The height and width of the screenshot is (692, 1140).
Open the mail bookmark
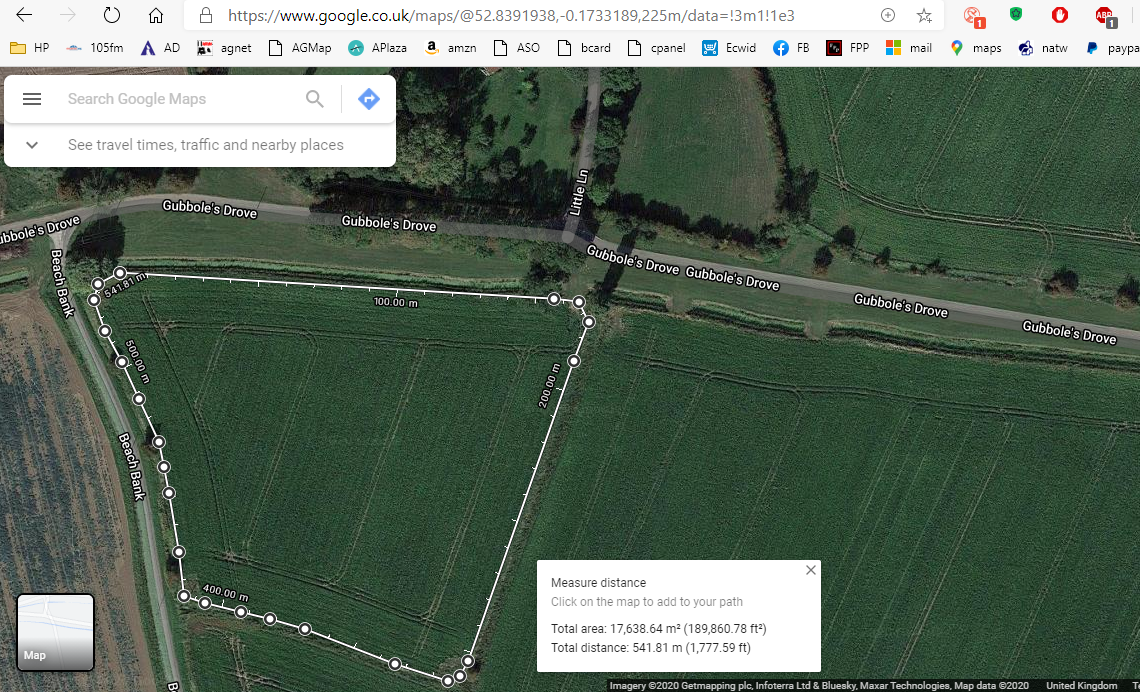[909, 48]
